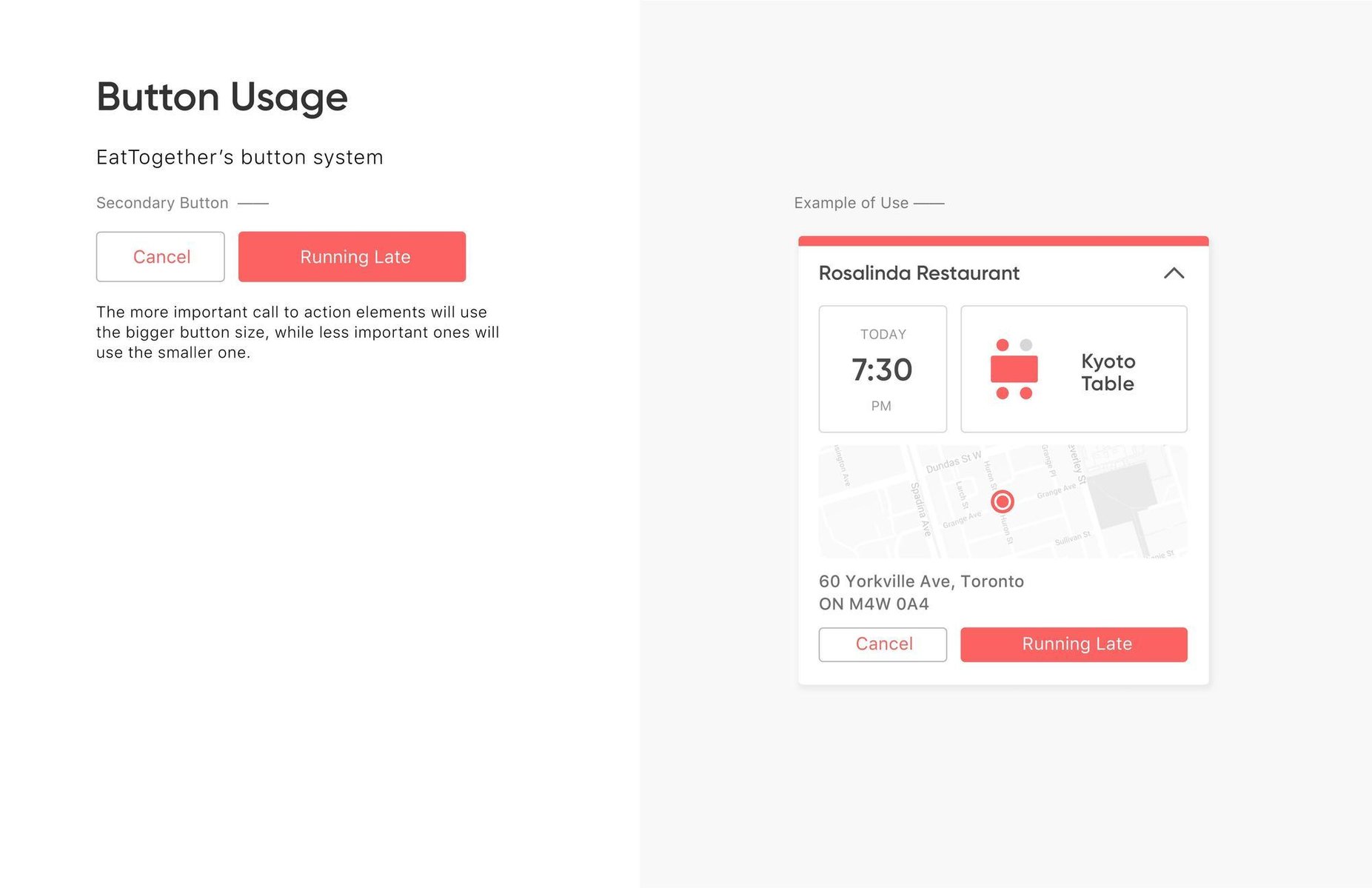Click the sample Cancel secondary button
Image resolution: width=1372 pixels, height=888 pixels.
(x=161, y=257)
